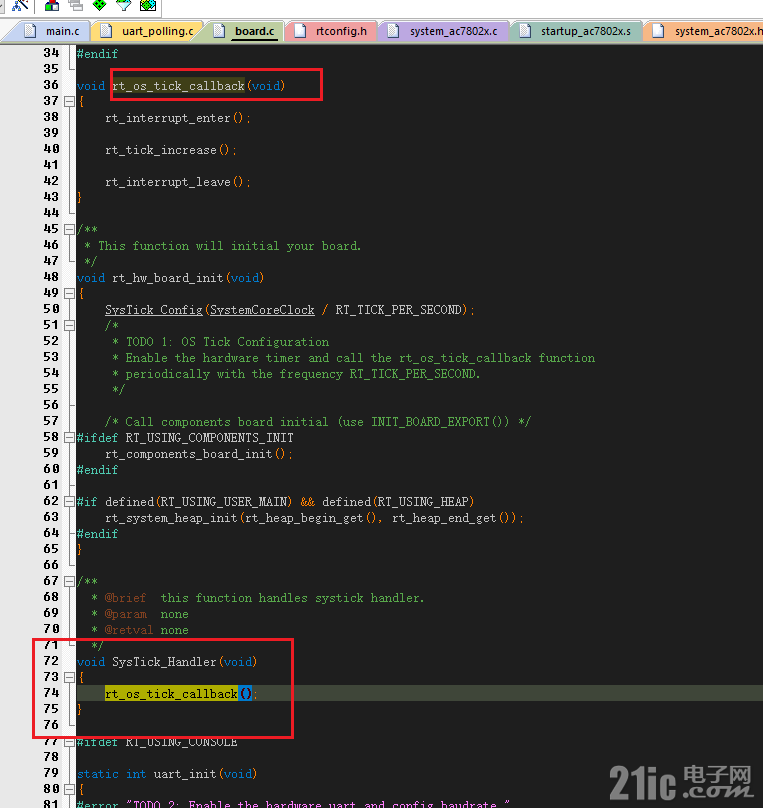Click the @param tag on line 69
The image size is (763, 808).
[x=125, y=614]
